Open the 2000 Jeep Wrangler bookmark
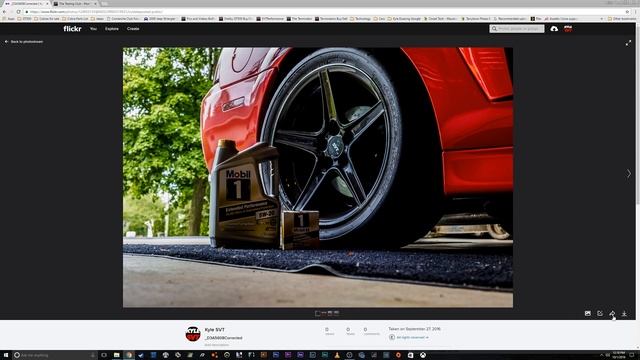This screenshot has height=360, width=640. [x=160, y=19]
